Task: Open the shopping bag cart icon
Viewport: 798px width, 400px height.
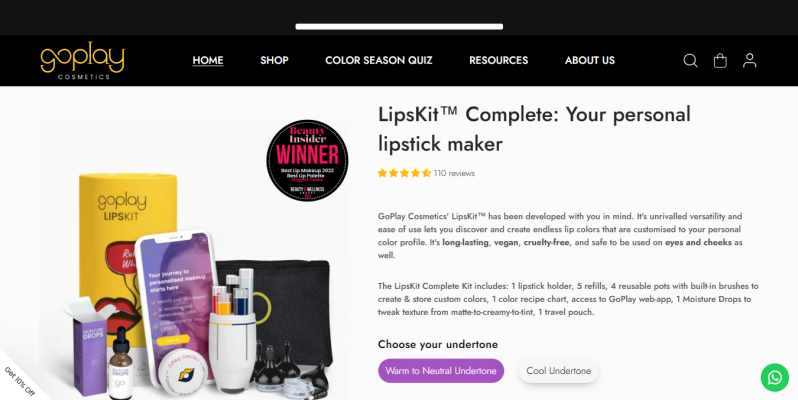Action: (x=720, y=61)
